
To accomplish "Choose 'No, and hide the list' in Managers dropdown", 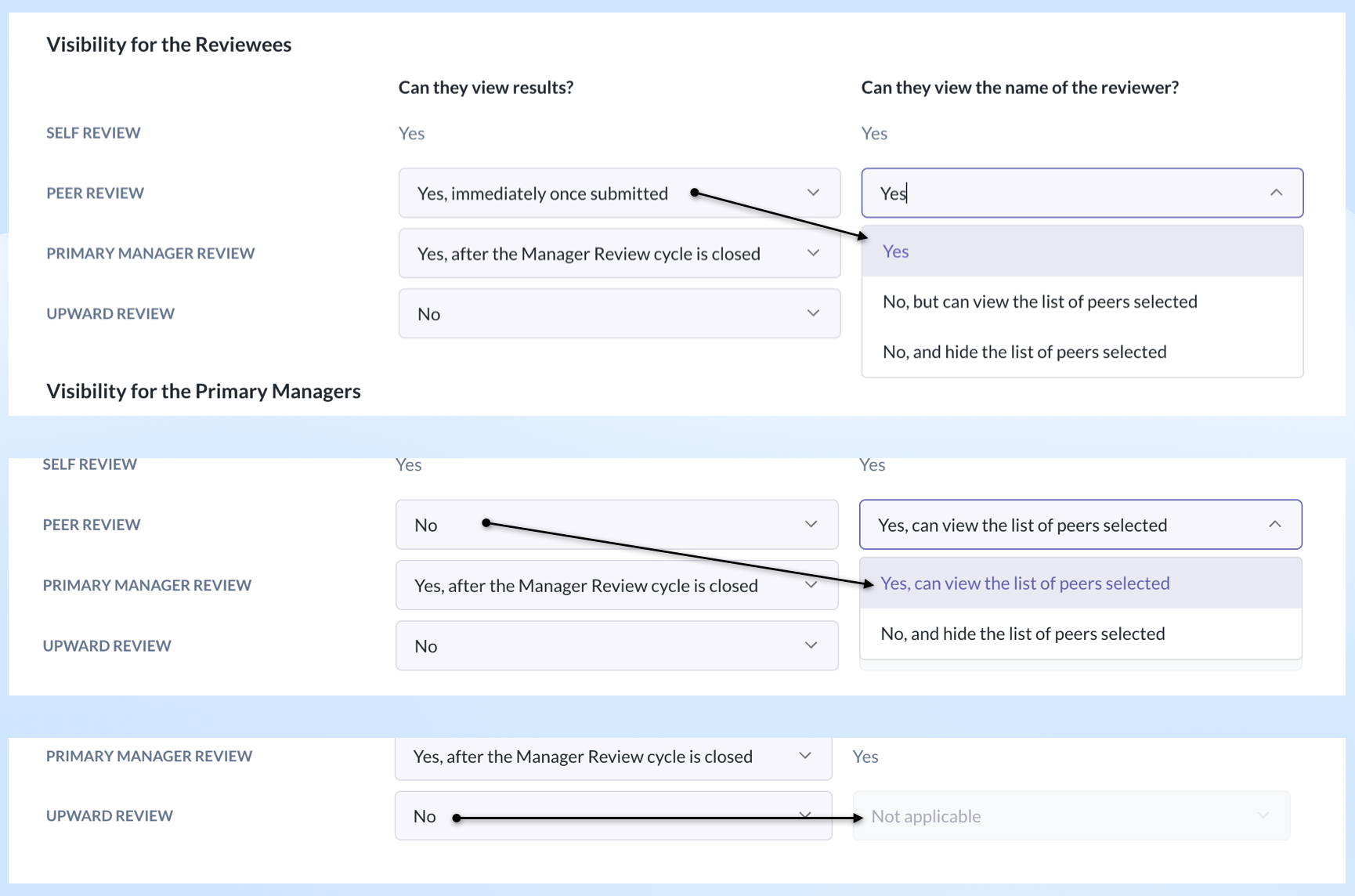I will click(x=1022, y=634).
